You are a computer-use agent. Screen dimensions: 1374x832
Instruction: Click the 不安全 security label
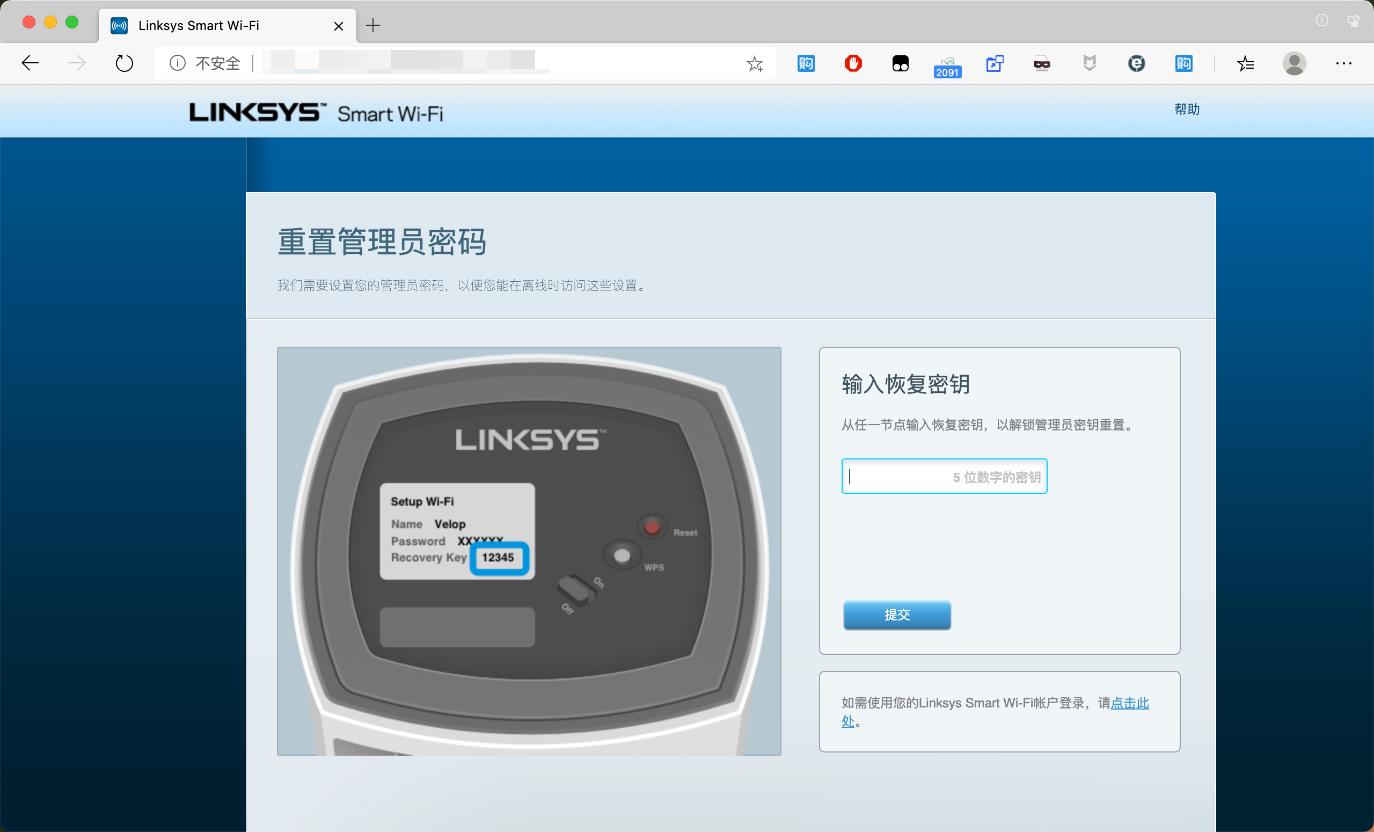click(218, 63)
